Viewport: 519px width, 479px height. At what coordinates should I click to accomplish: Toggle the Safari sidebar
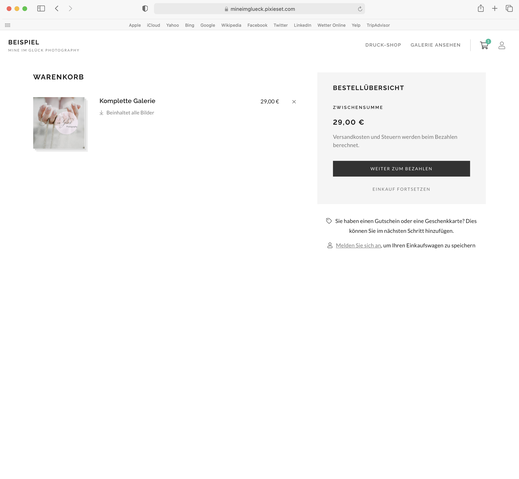[x=41, y=9]
